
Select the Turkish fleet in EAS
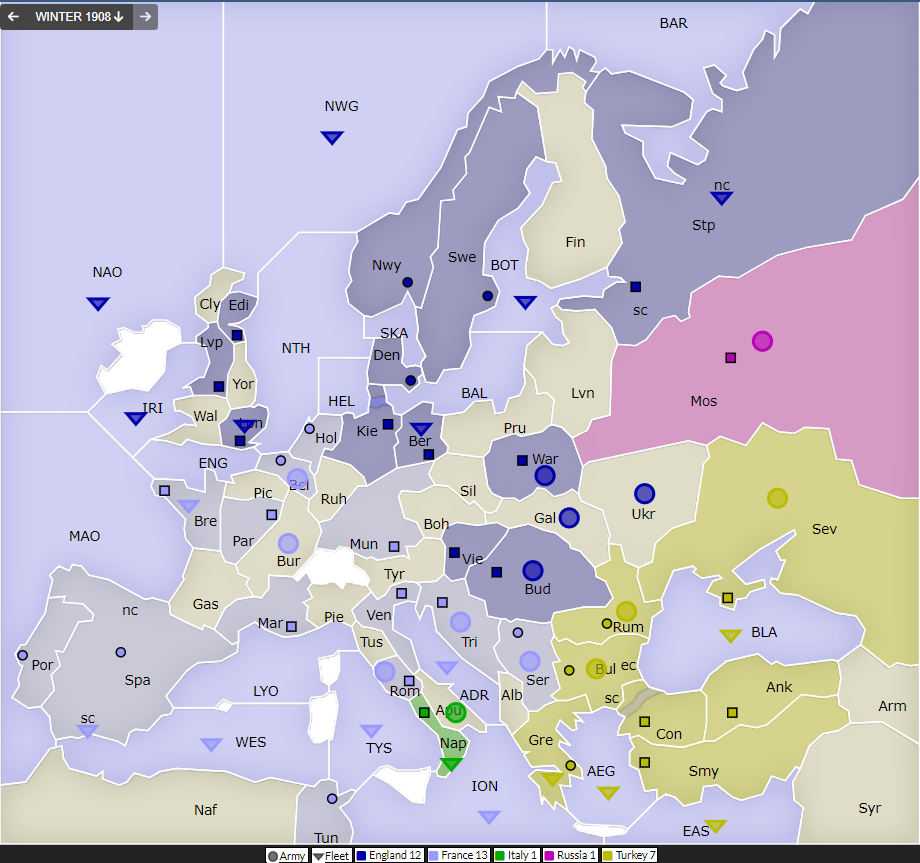coord(715,827)
